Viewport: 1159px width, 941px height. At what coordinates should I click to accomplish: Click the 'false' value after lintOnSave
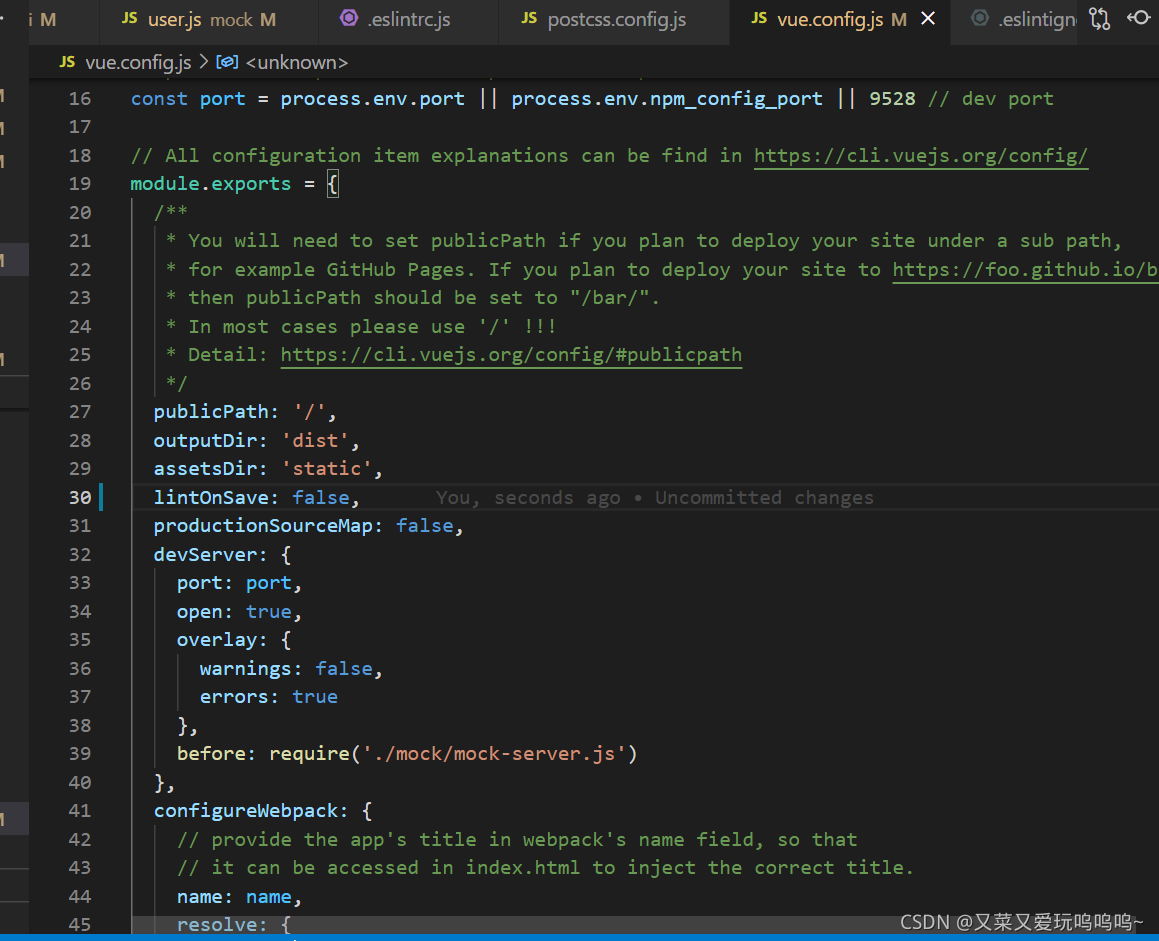click(x=321, y=497)
